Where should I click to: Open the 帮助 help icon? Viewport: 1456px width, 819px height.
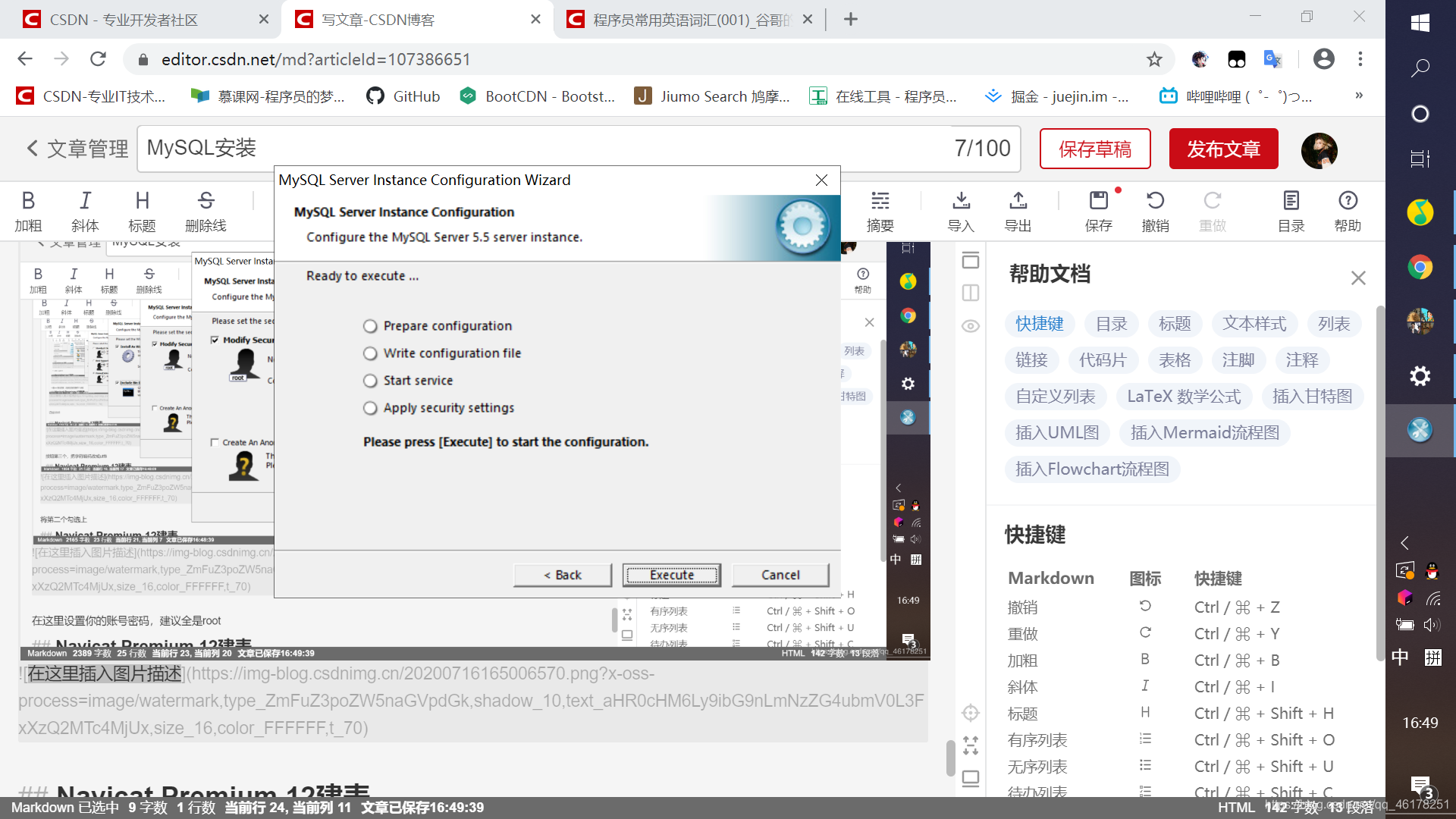coord(1348,211)
